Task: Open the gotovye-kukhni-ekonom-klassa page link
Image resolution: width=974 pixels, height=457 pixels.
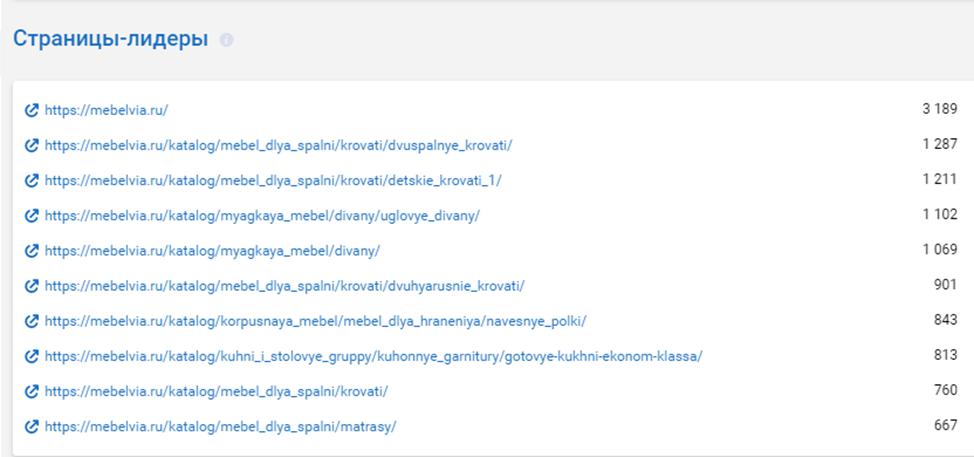Action: click(374, 357)
